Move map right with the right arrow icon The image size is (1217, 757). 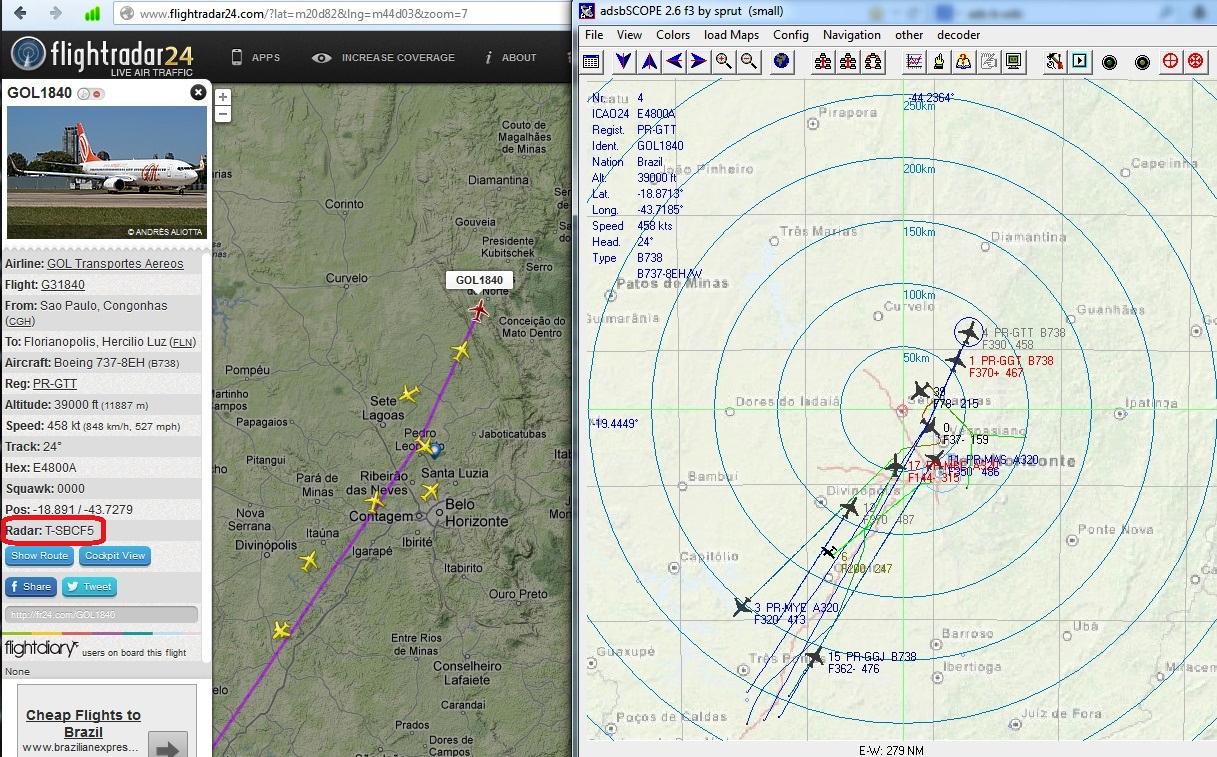(698, 61)
